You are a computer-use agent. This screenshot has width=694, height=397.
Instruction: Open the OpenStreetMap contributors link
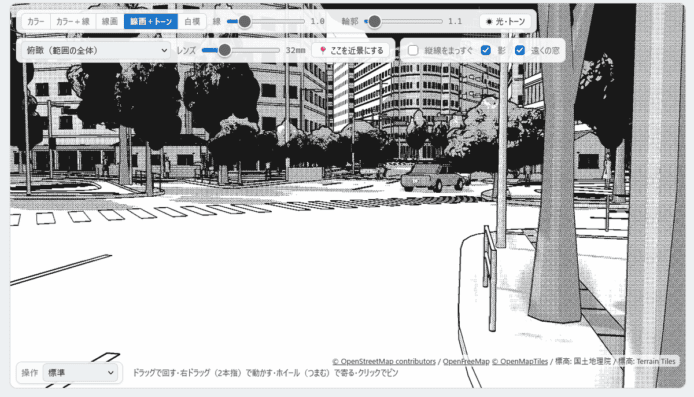click(x=384, y=361)
